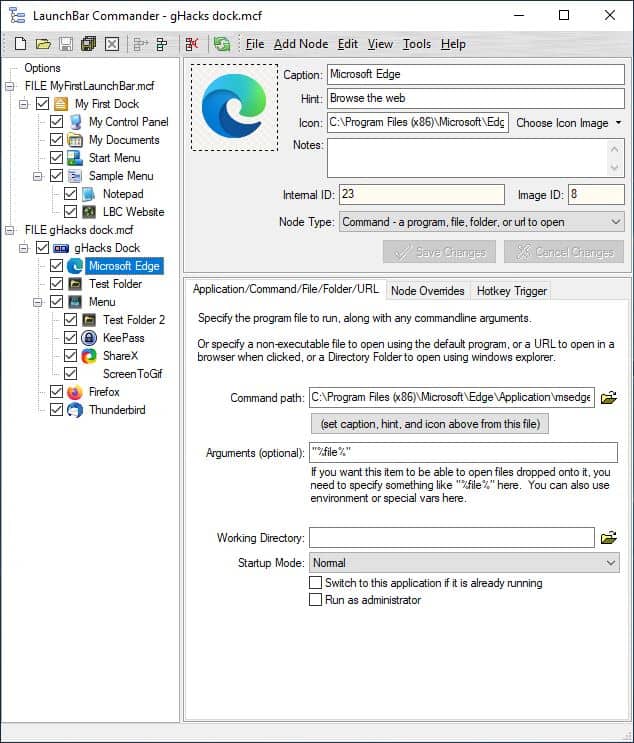
Task: Click the Caption input field
Action: point(476,74)
